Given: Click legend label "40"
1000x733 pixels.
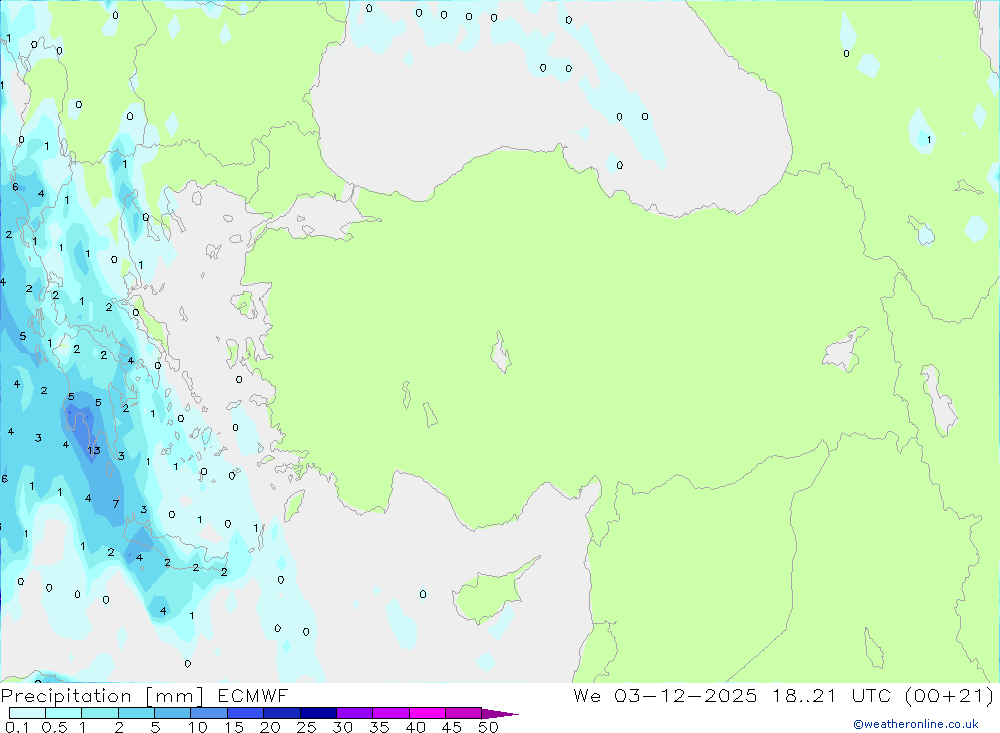Looking at the screenshot, I should [x=415, y=727].
